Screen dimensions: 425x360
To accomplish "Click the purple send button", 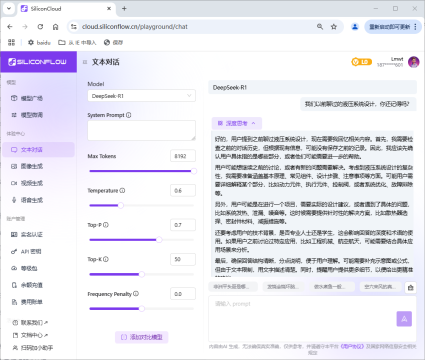I will point(404,319).
